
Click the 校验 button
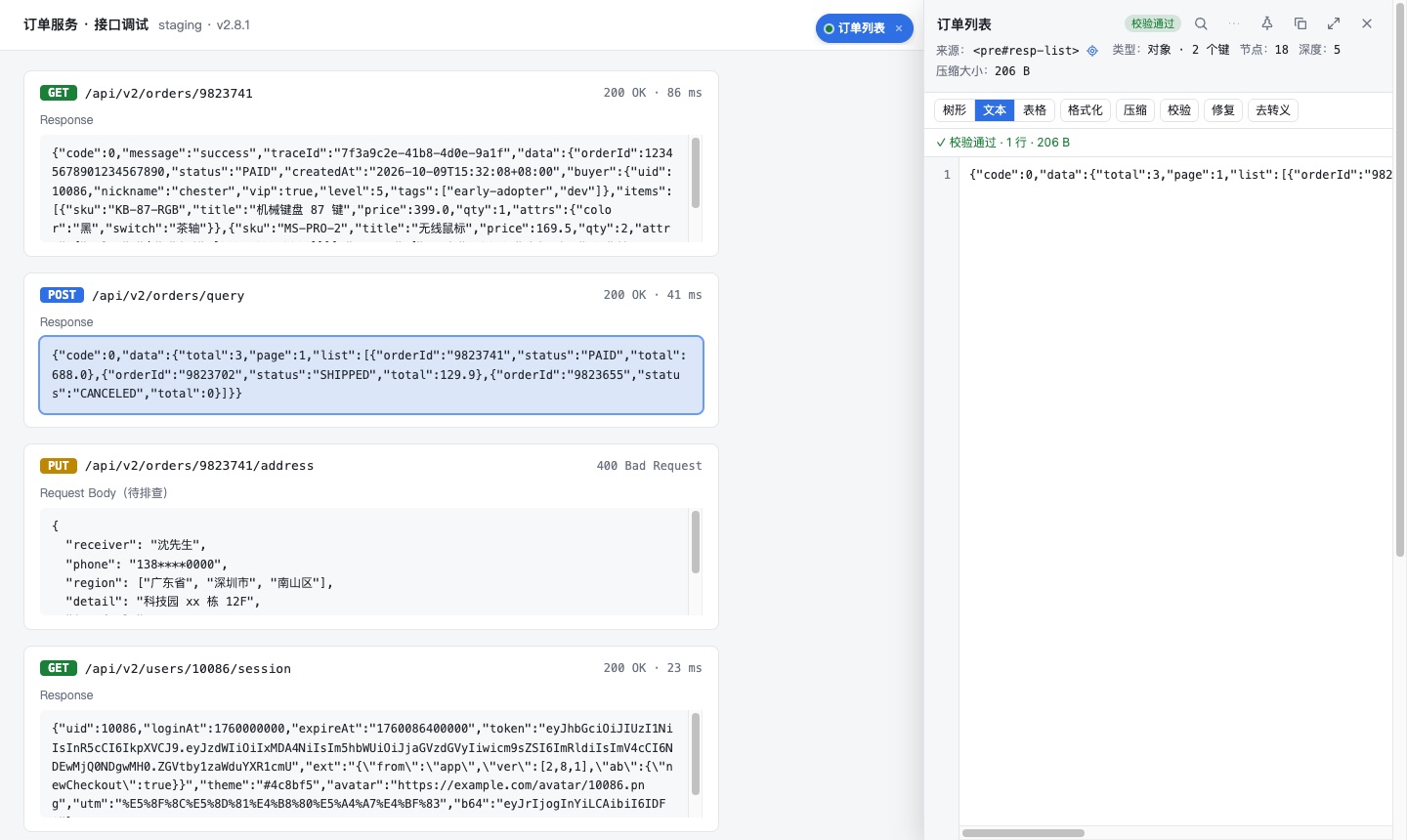1179,110
